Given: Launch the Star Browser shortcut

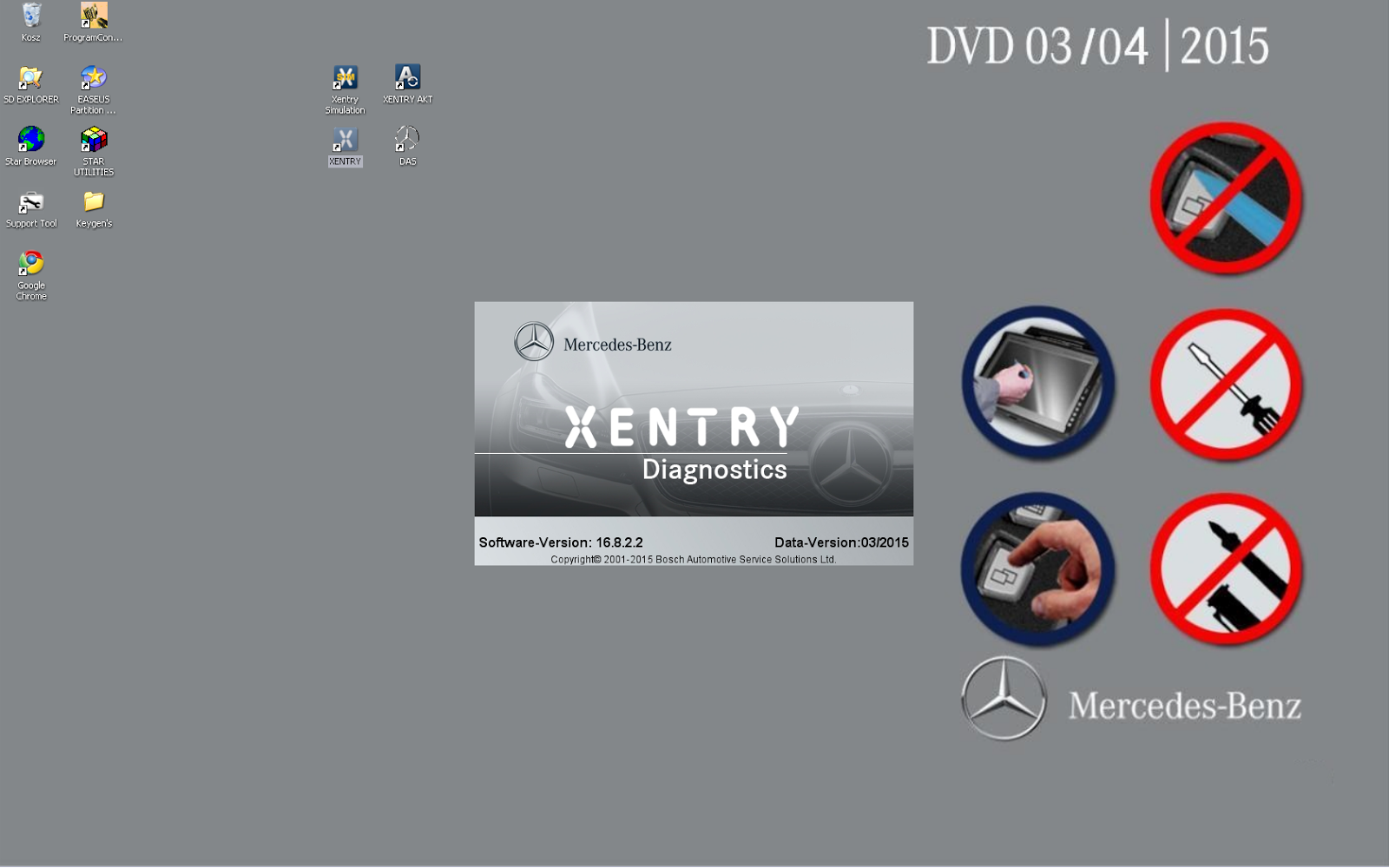Looking at the screenshot, I should click(x=31, y=146).
